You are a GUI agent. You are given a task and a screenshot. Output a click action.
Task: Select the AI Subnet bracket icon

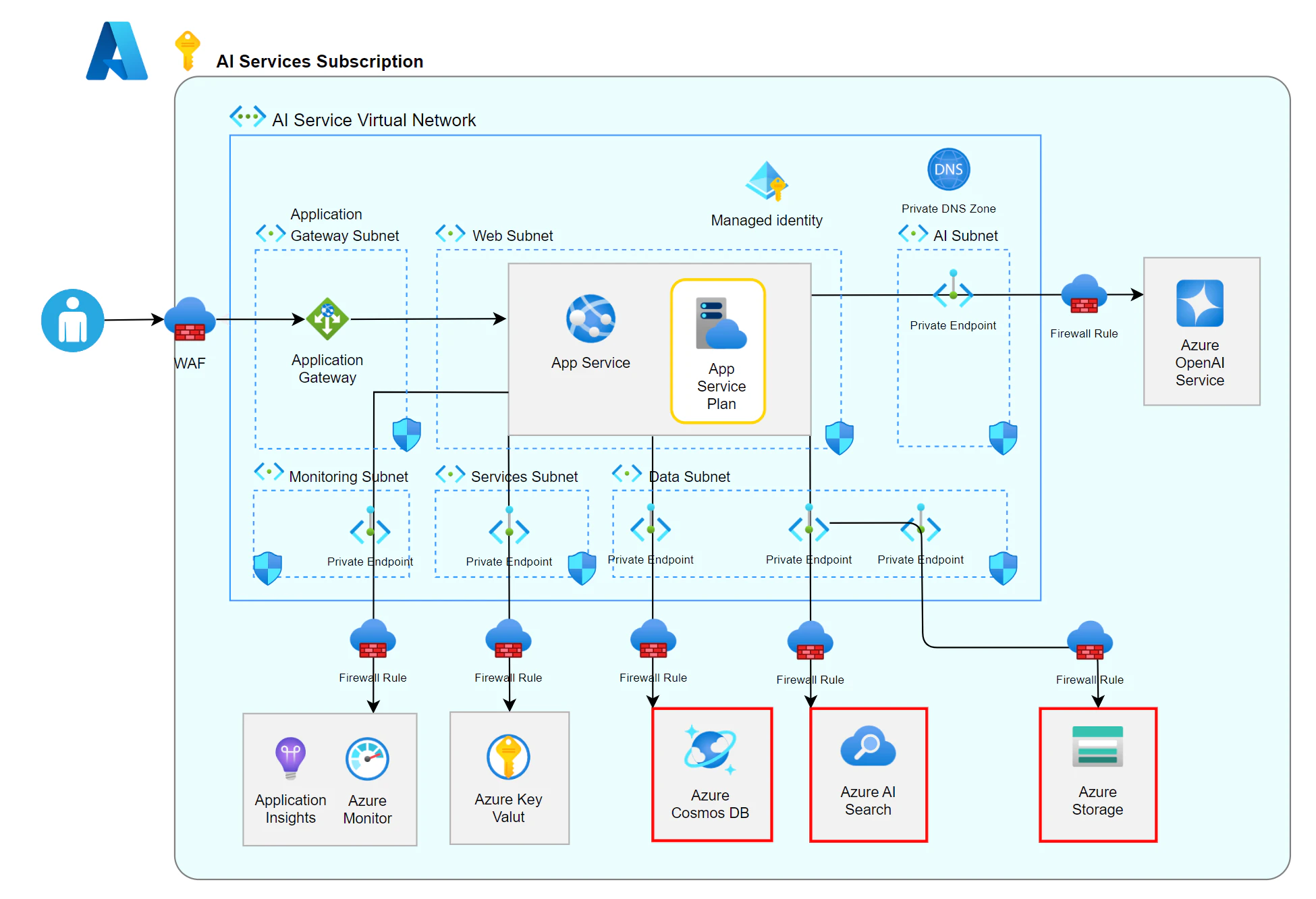coord(913,234)
